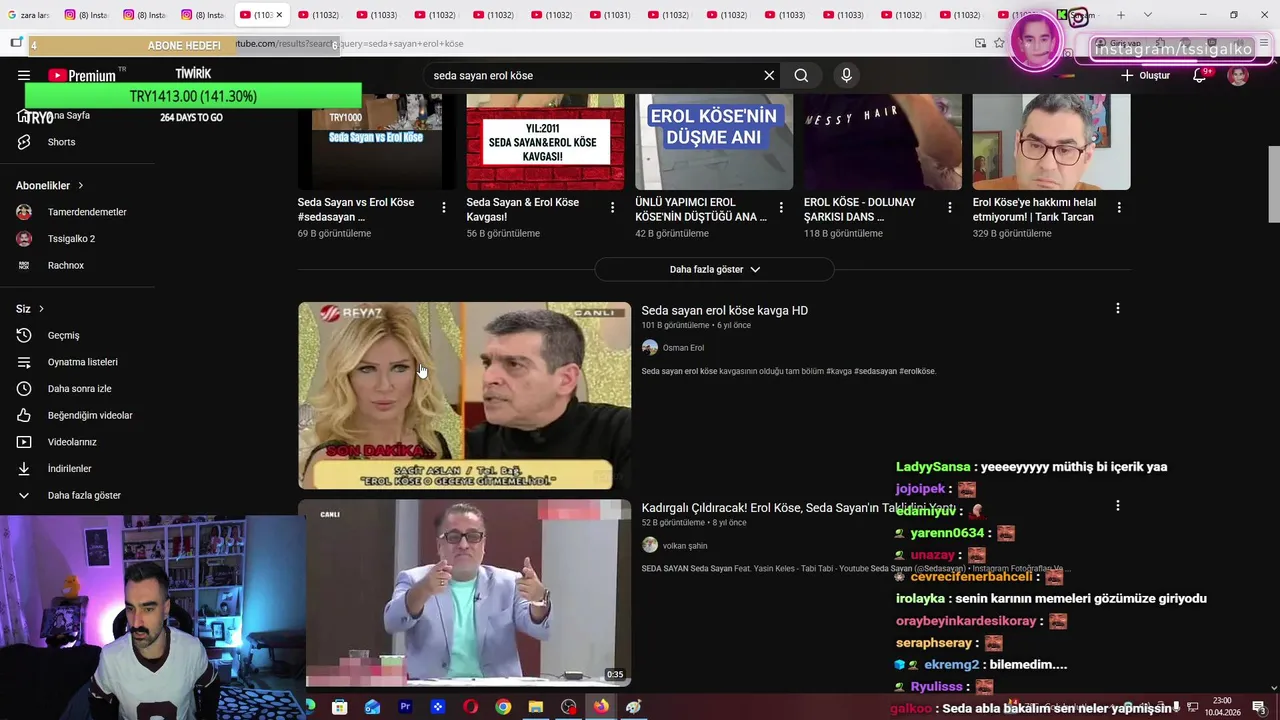Open options for Tarık Tarcan video
Viewport: 1280px width, 720px height.
(1119, 207)
